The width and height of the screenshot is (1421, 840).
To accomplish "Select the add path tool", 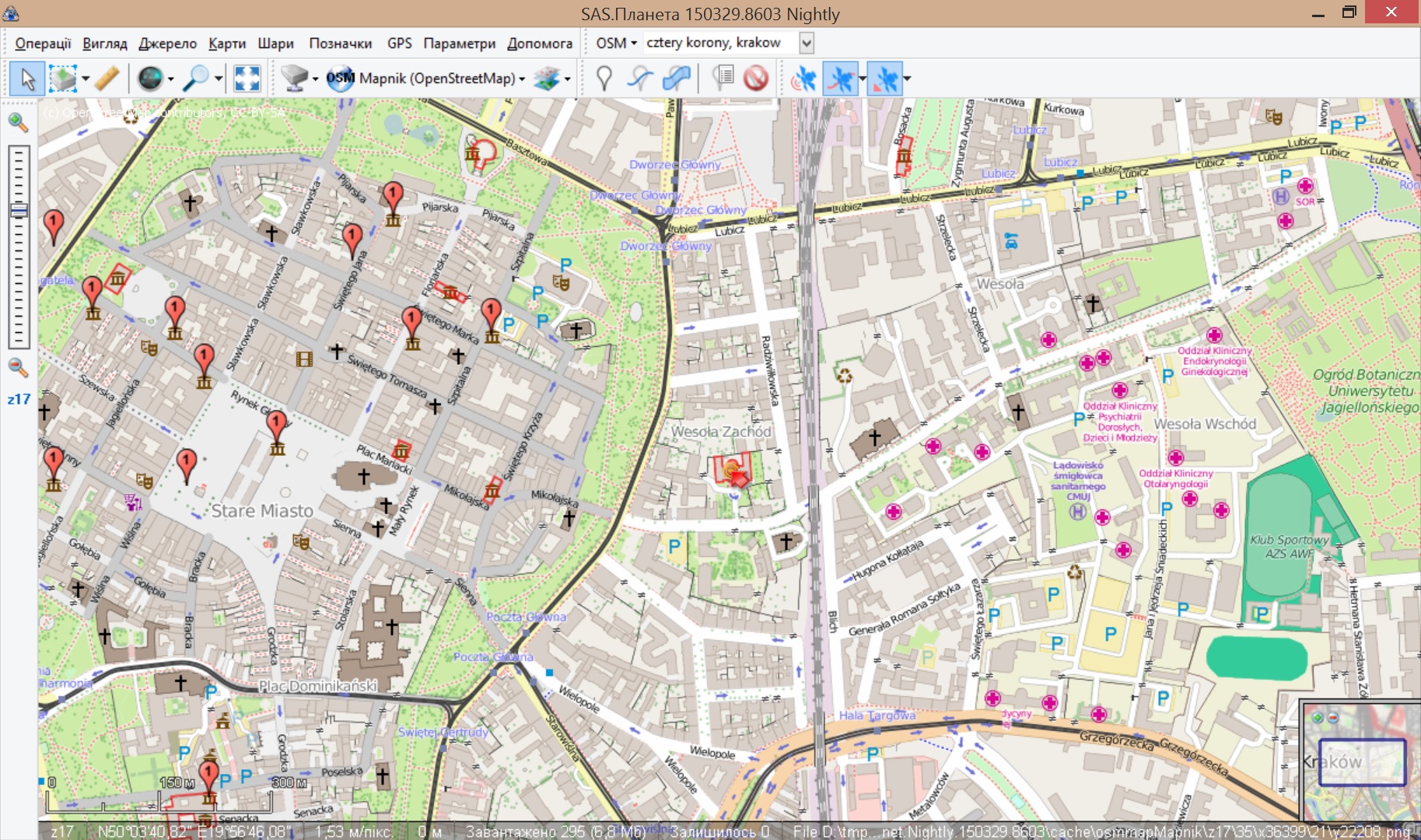I will click(x=640, y=79).
